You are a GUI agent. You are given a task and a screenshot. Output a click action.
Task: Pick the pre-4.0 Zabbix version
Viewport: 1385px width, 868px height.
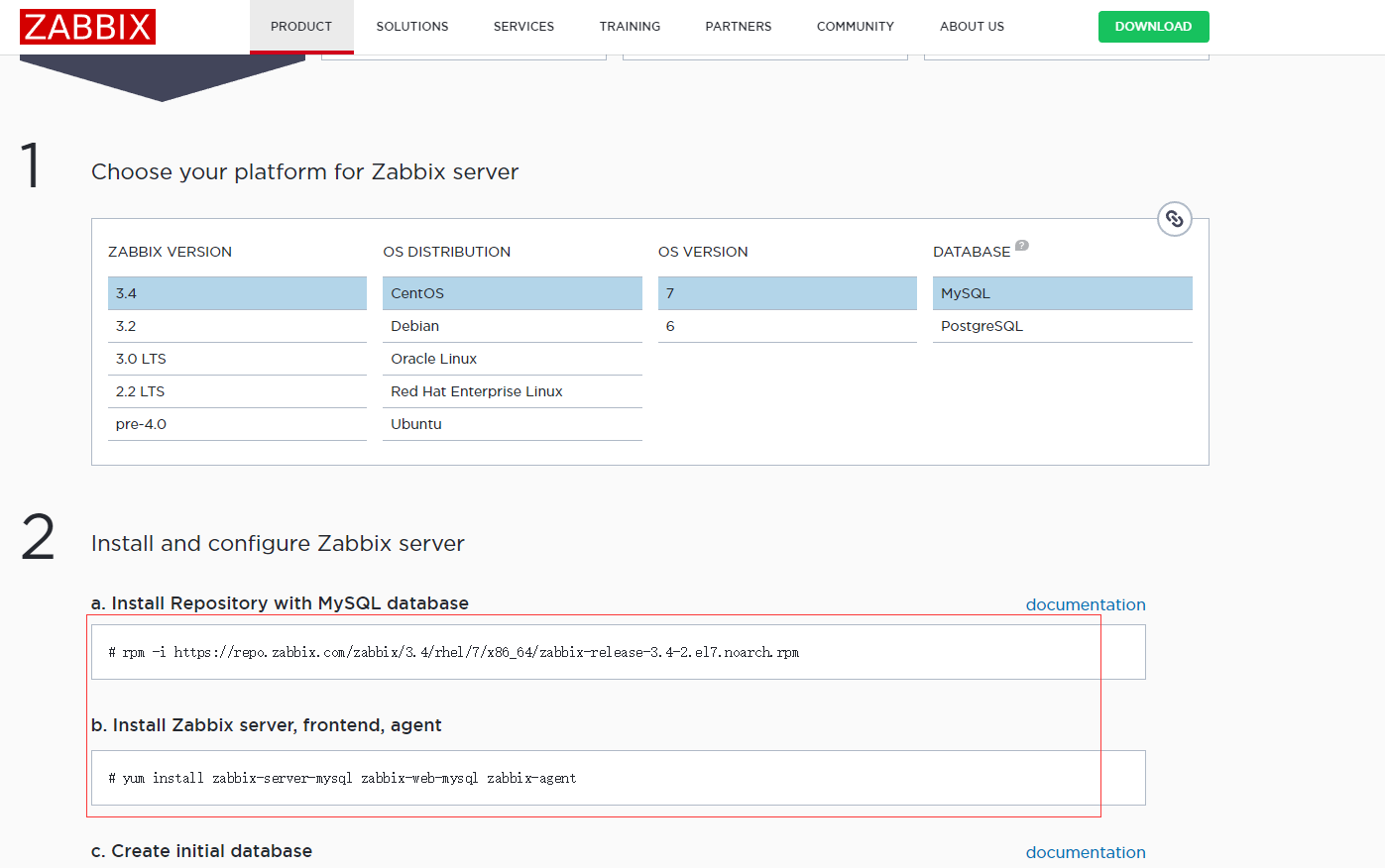[x=237, y=424]
